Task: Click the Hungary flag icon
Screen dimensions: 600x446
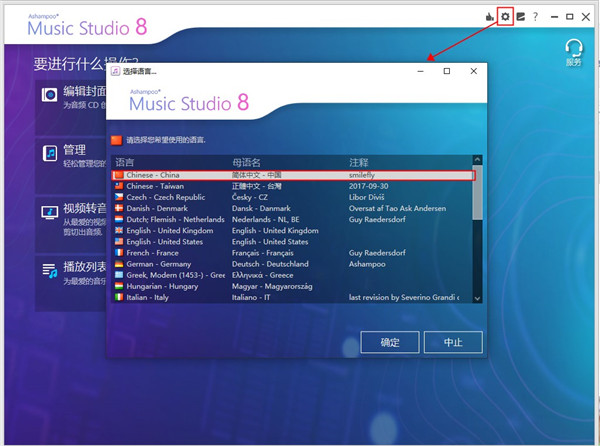Action: pos(119,286)
